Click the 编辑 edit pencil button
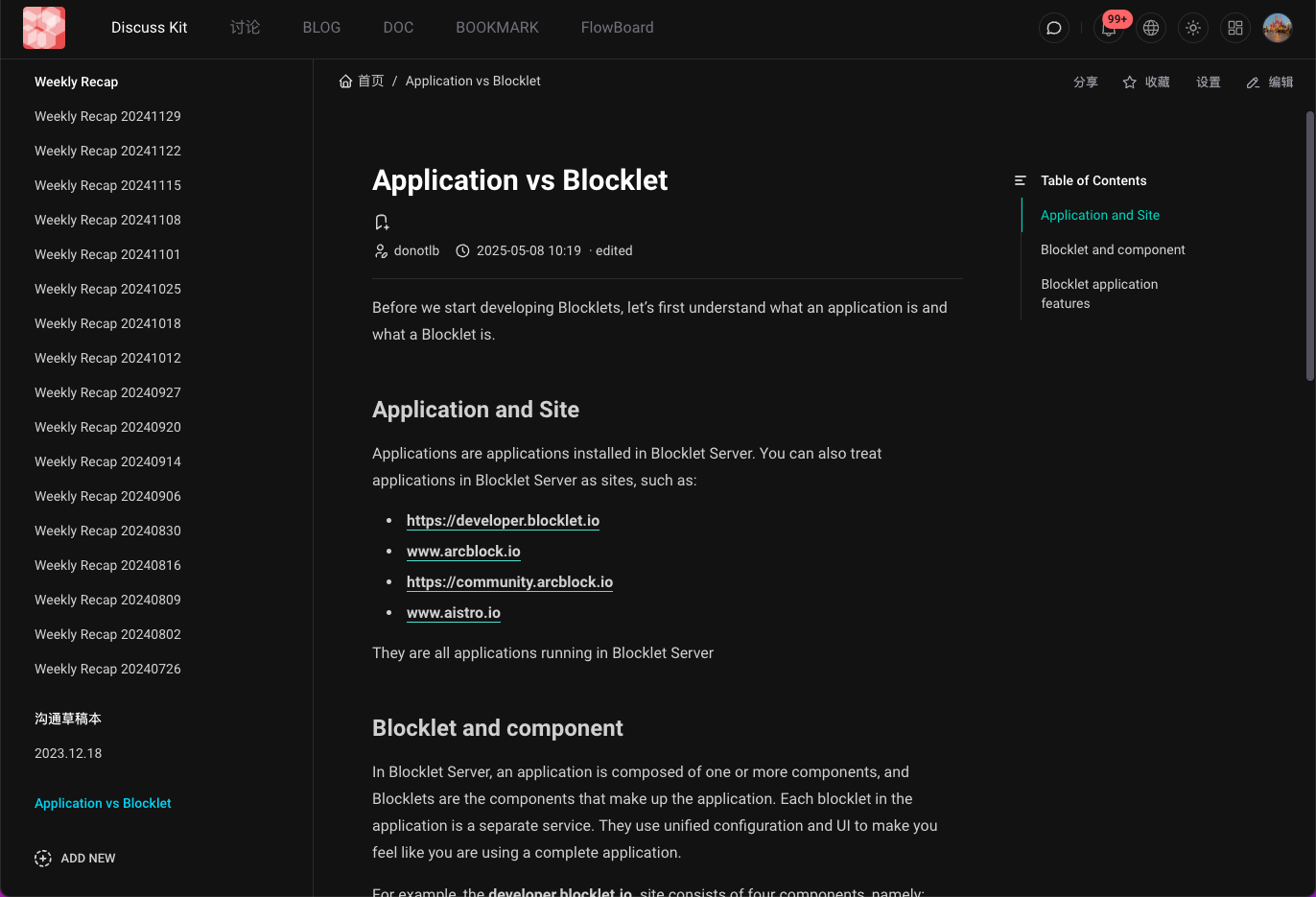The height and width of the screenshot is (897, 1316). [1270, 83]
